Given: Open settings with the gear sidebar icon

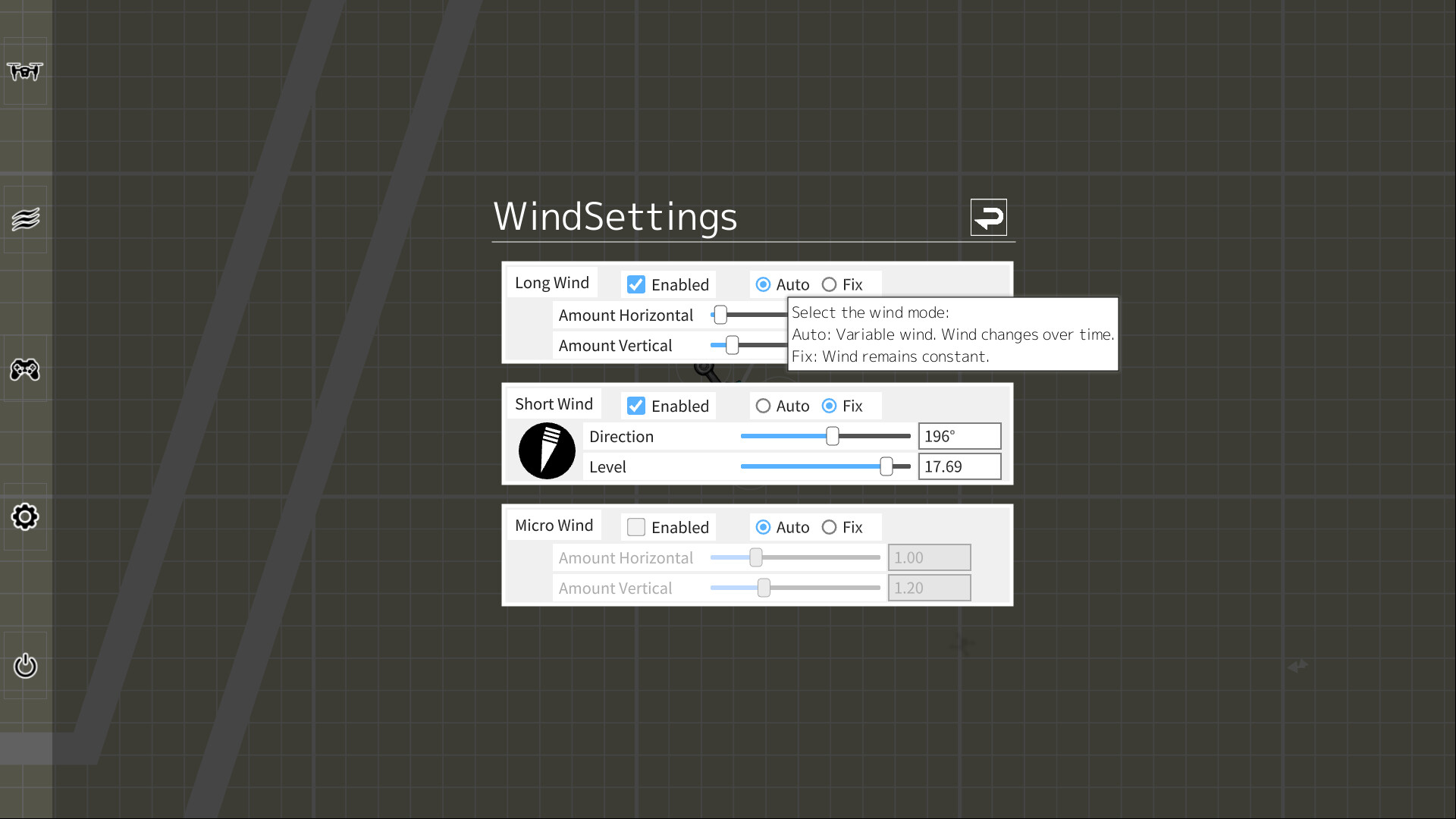Looking at the screenshot, I should tap(25, 516).
